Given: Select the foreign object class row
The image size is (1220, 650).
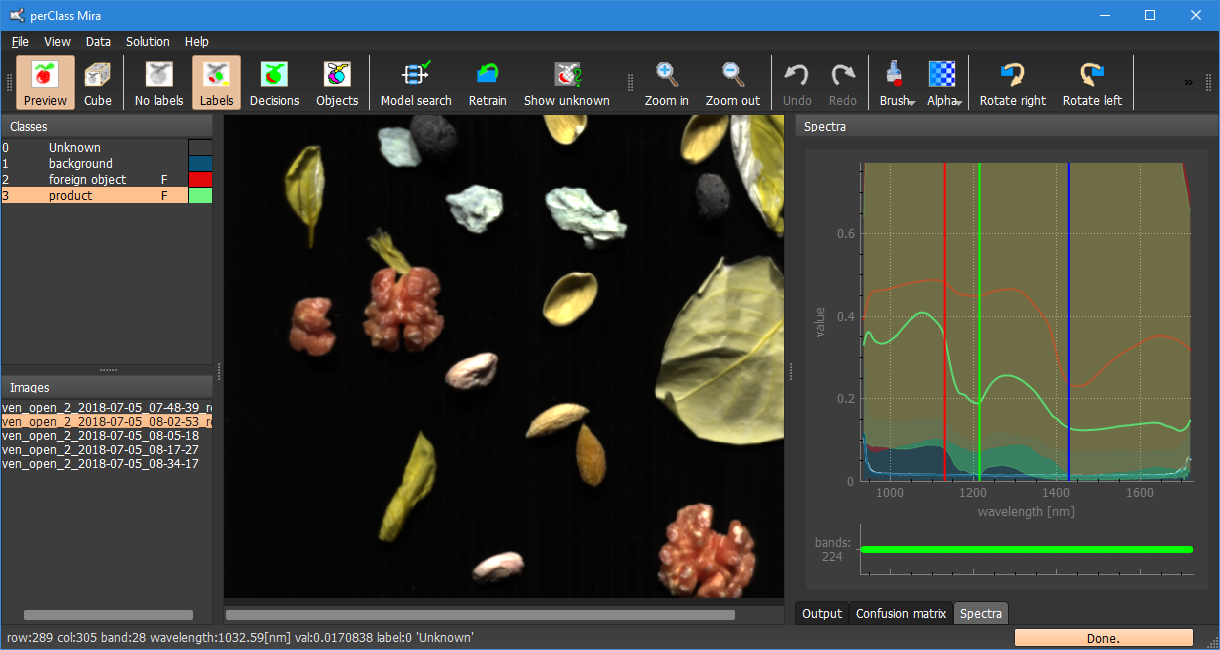Looking at the screenshot, I should click(88, 180).
